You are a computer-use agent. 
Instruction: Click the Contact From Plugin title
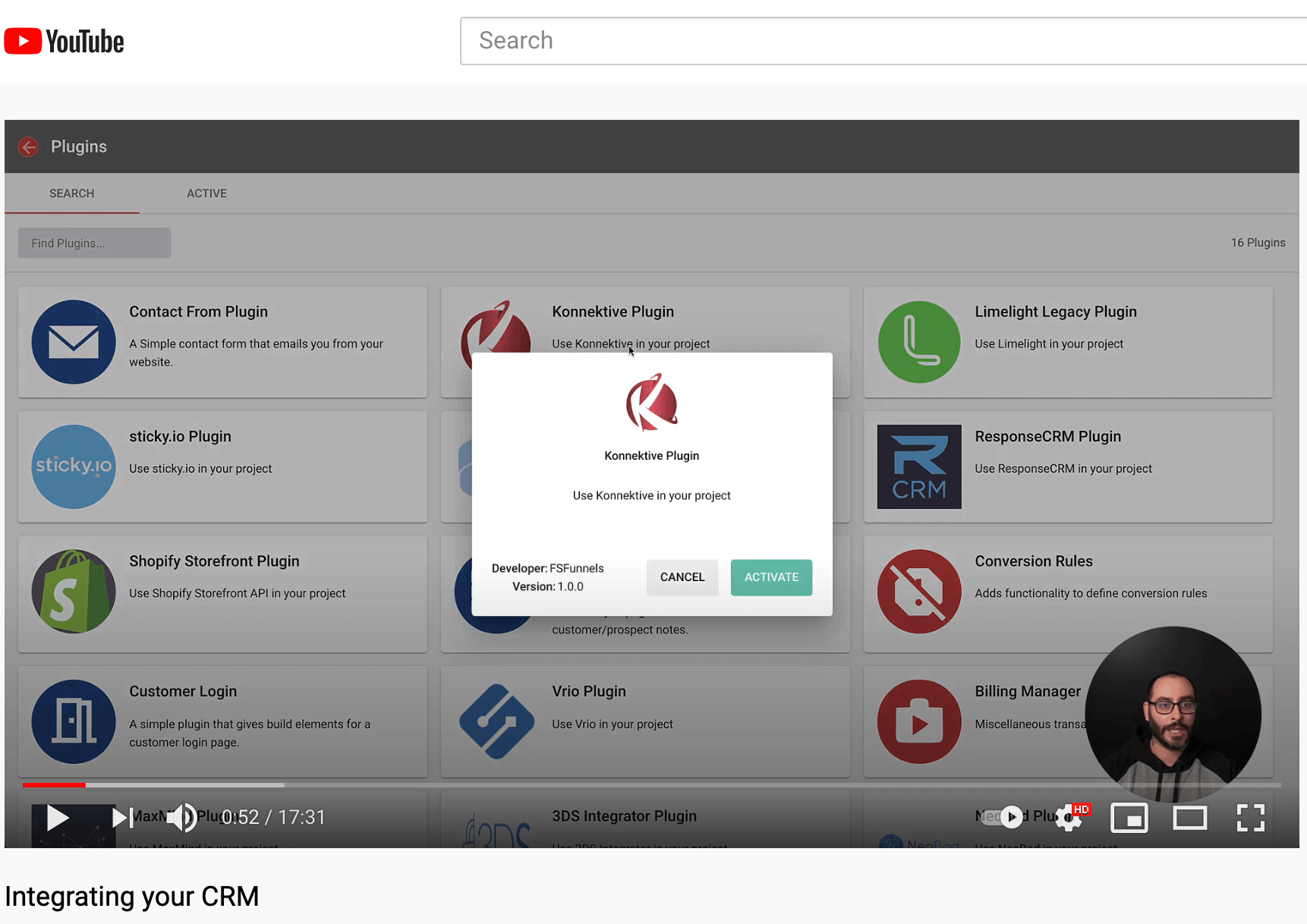198,312
